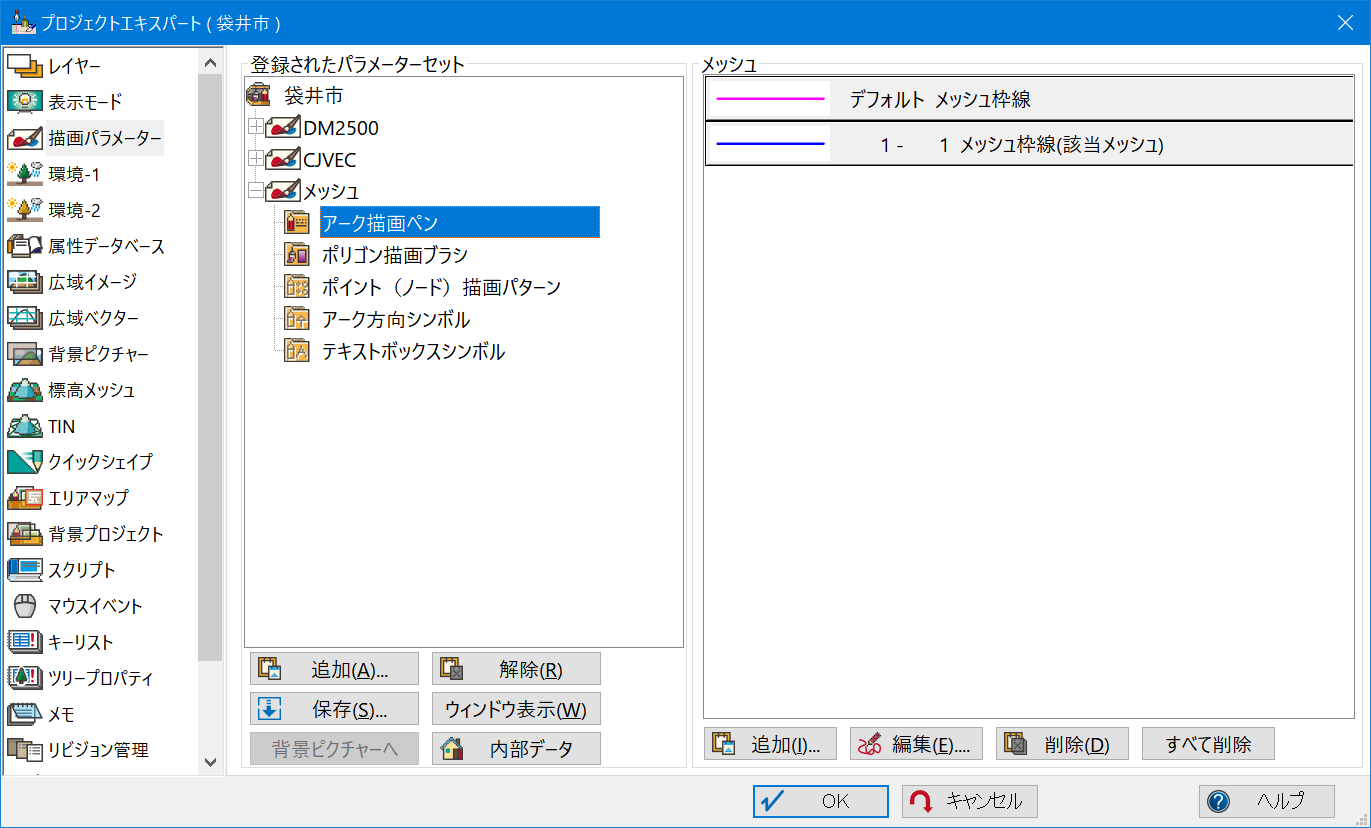The height and width of the screenshot is (828, 1371).
Task: Click the 描画パラメーター sidebar icon
Action: point(24,138)
